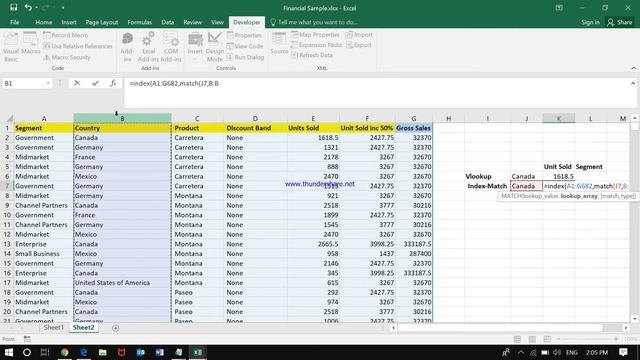Click Map Properties
The width and height of the screenshot is (640, 360).
[x=316, y=35]
